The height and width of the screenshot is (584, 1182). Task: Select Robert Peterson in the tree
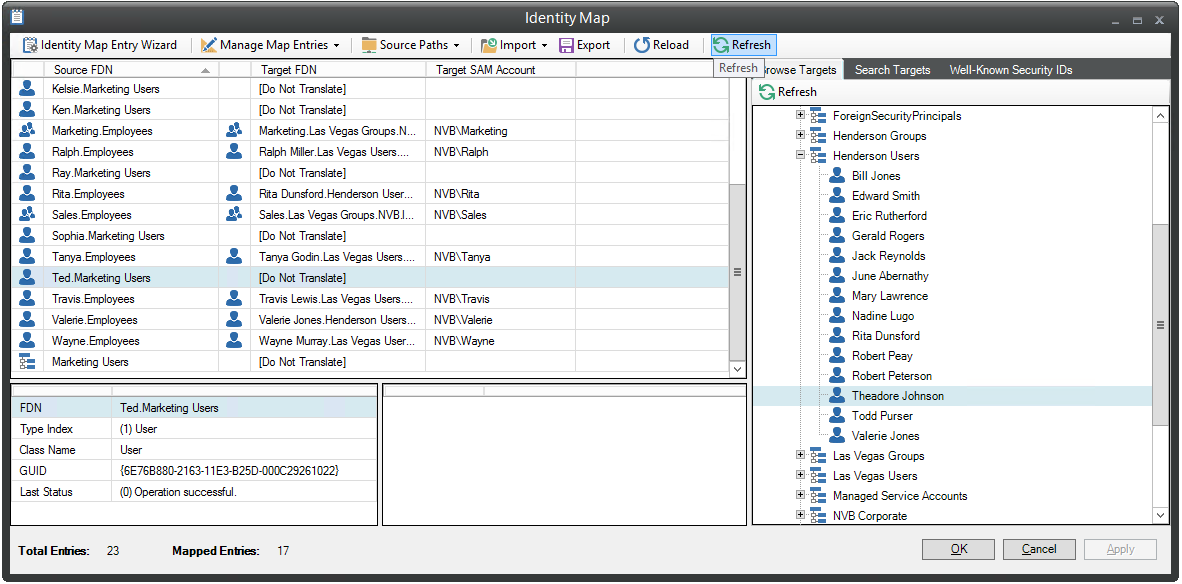pyautogui.click(x=892, y=375)
